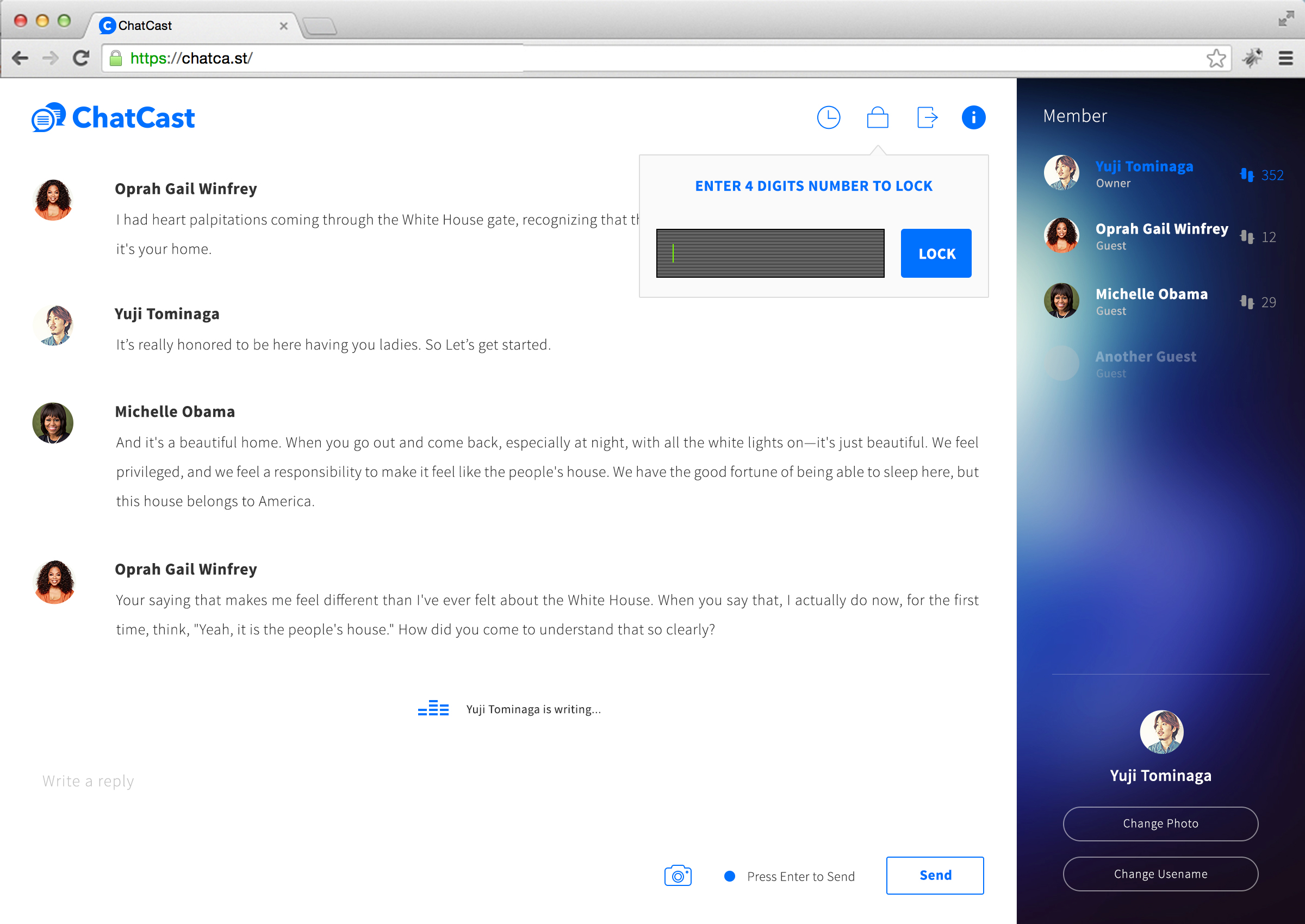Click the Member heading
The height and width of the screenshot is (924, 1305).
pos(1074,116)
